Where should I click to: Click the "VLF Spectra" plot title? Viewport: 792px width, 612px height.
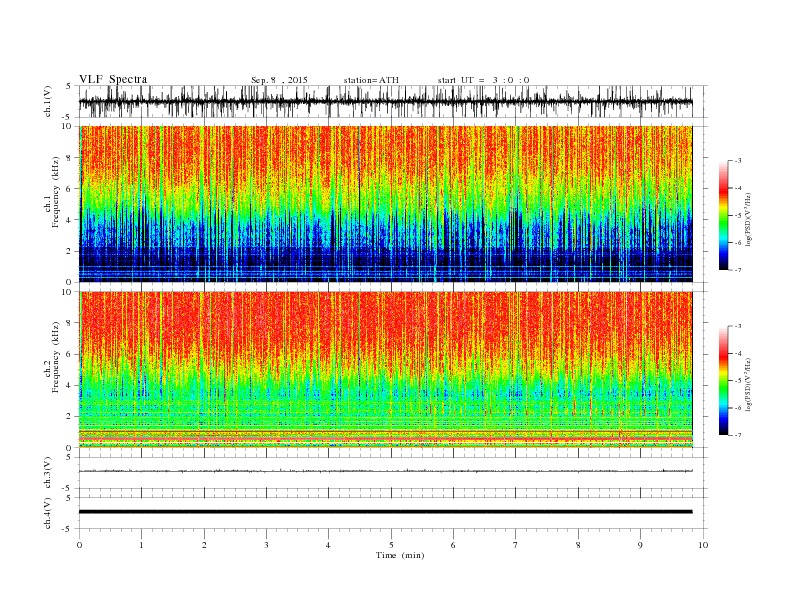click(x=113, y=79)
